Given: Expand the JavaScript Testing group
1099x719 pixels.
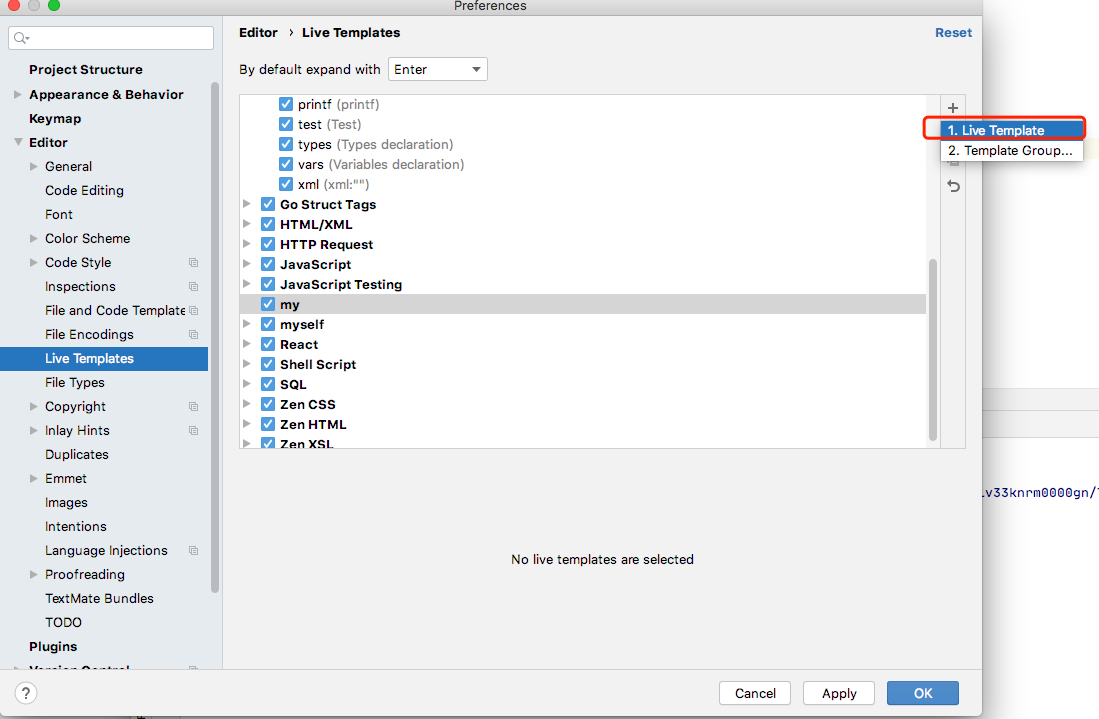Looking at the screenshot, I should [247, 284].
